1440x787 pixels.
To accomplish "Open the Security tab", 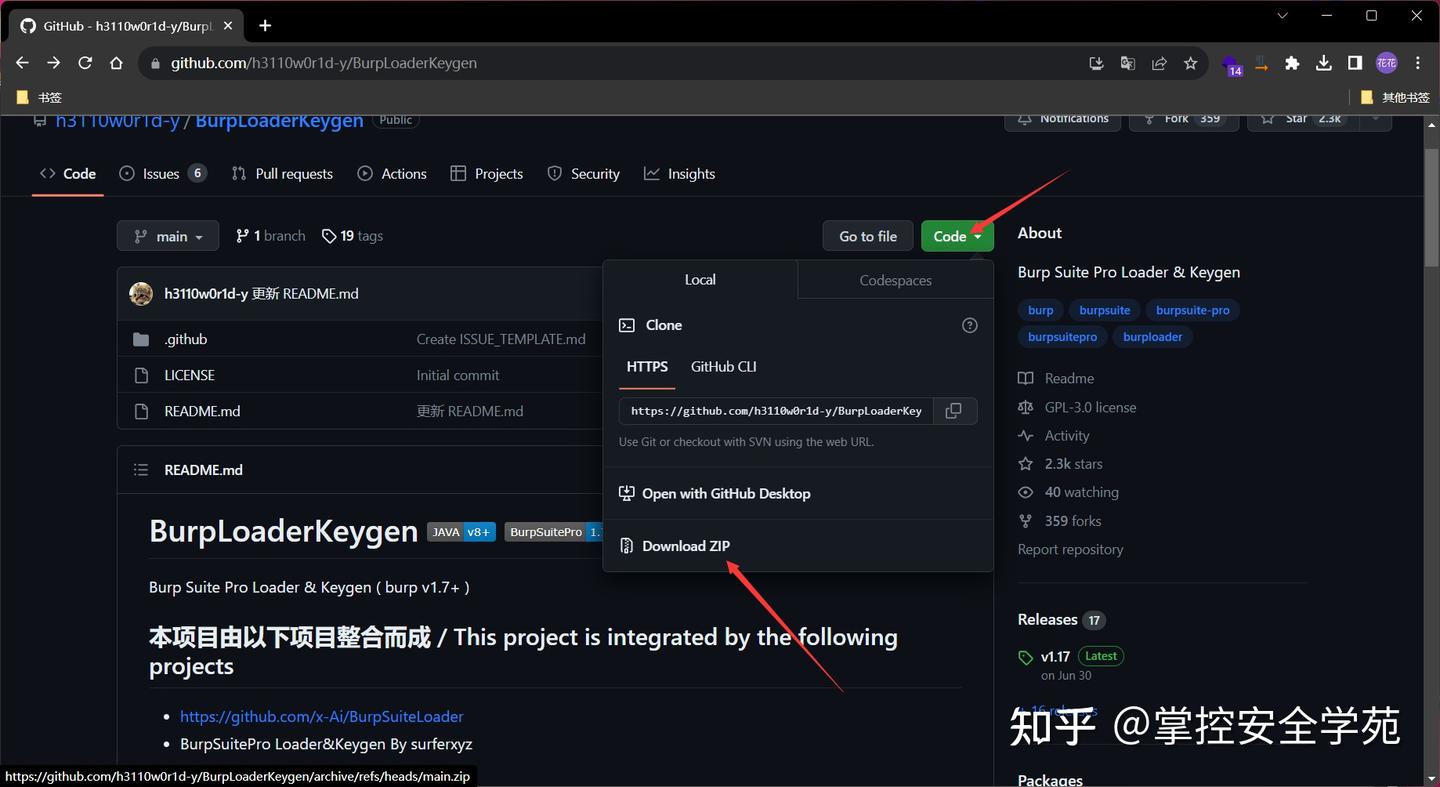I will click(x=584, y=174).
